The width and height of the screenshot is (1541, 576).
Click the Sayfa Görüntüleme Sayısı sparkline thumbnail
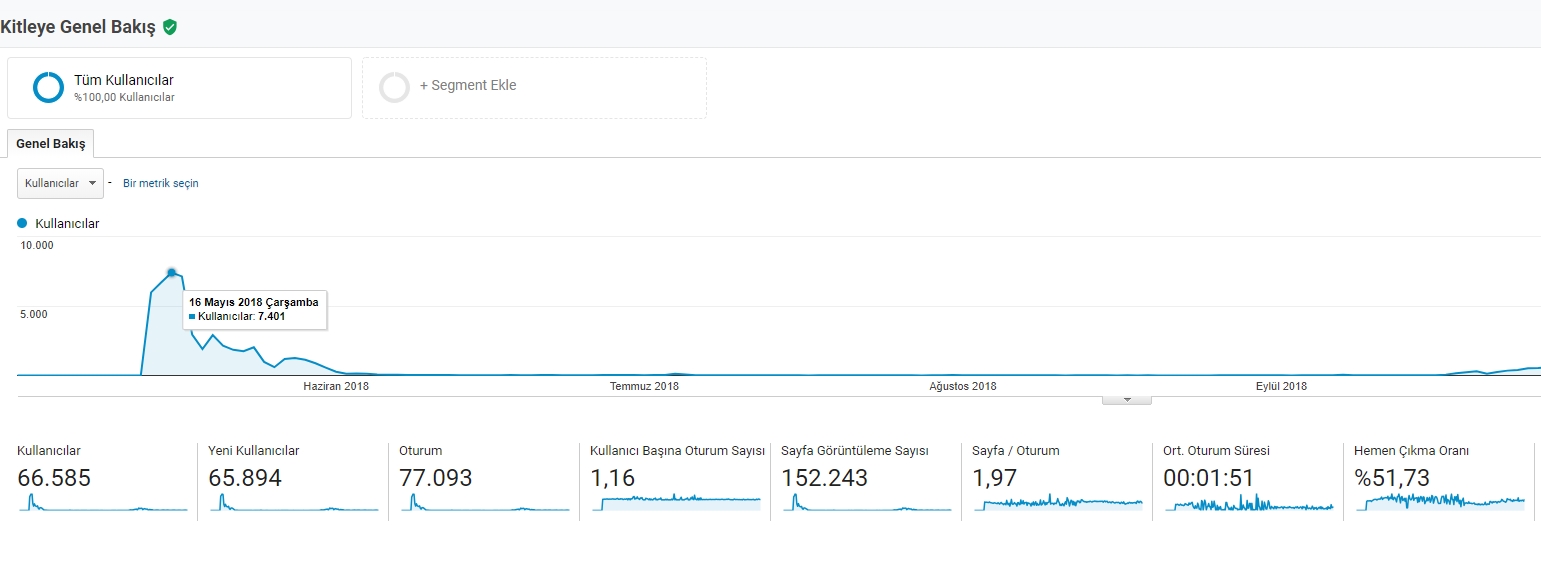tap(866, 503)
